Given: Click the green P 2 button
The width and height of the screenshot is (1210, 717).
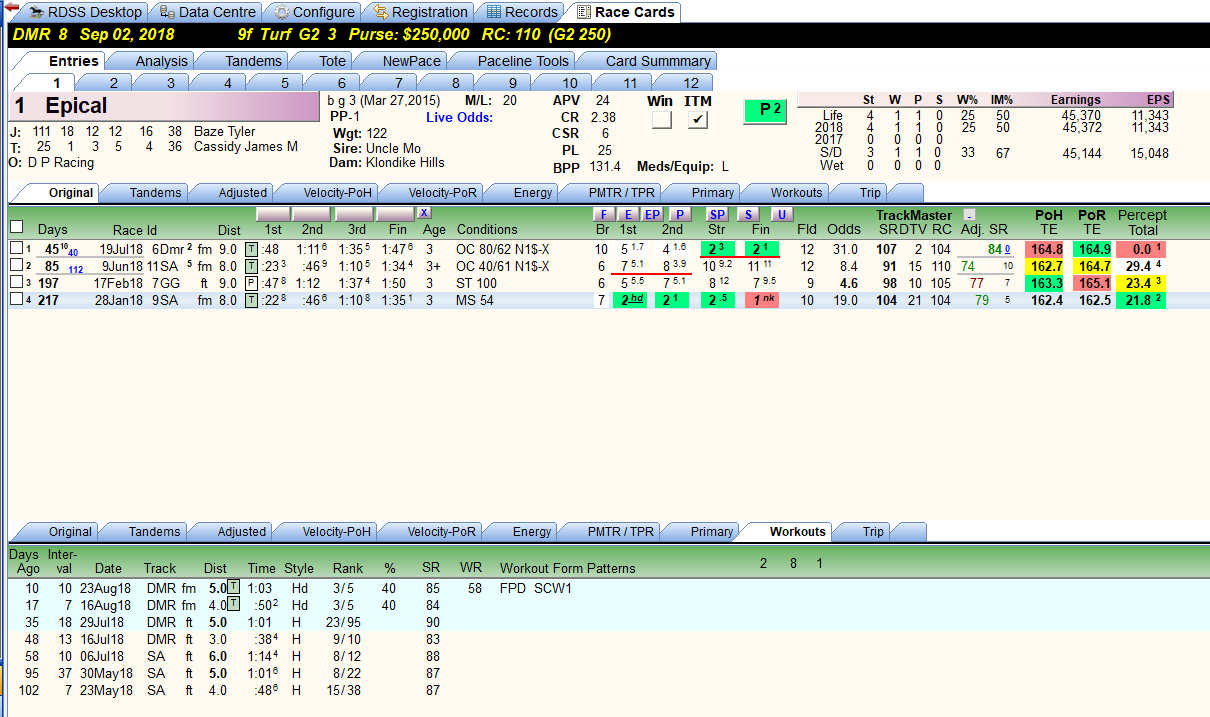Looking at the screenshot, I should click(771, 110).
